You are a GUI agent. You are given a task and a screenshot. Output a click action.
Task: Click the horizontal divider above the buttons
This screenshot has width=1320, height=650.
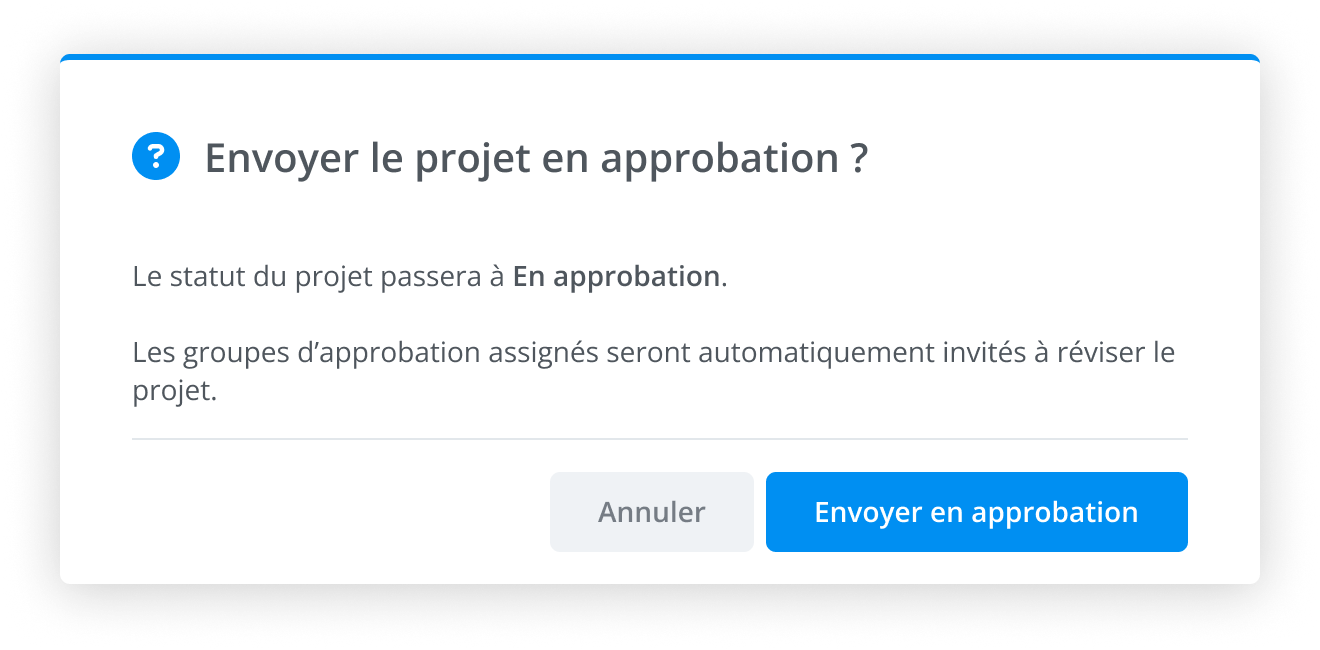tap(660, 439)
